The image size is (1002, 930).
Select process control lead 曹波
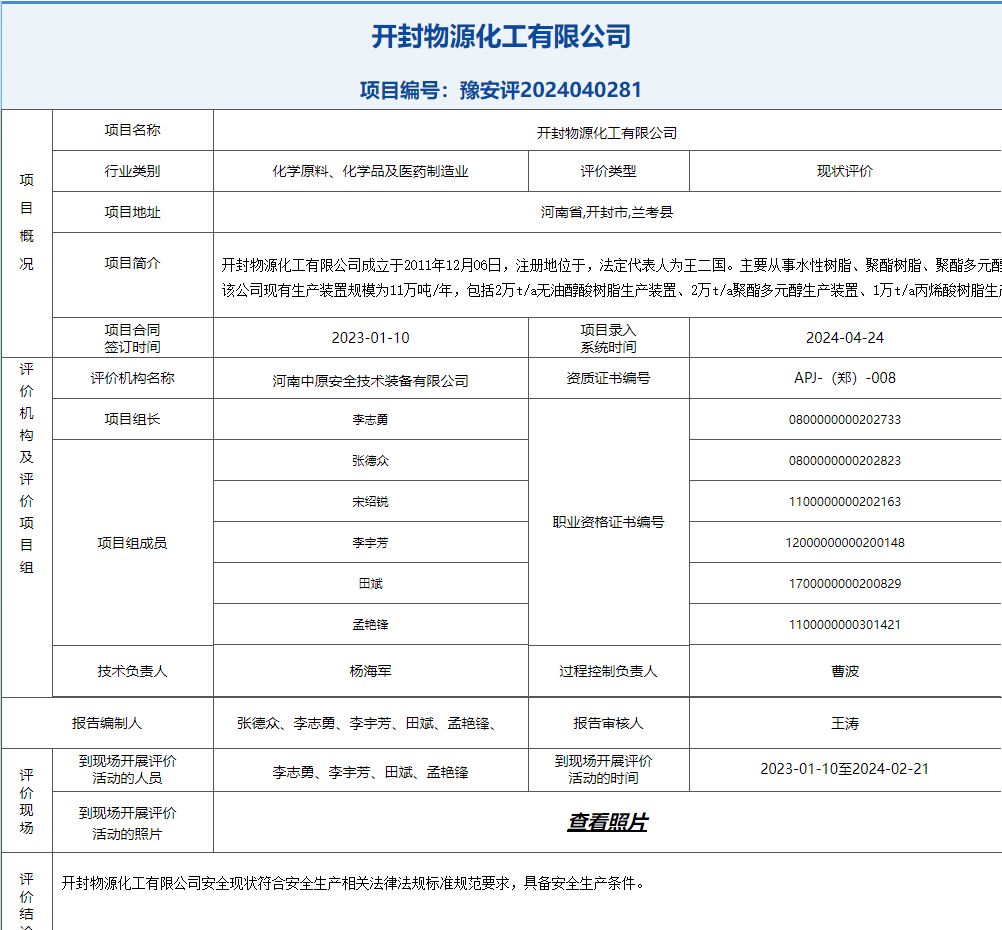845,671
